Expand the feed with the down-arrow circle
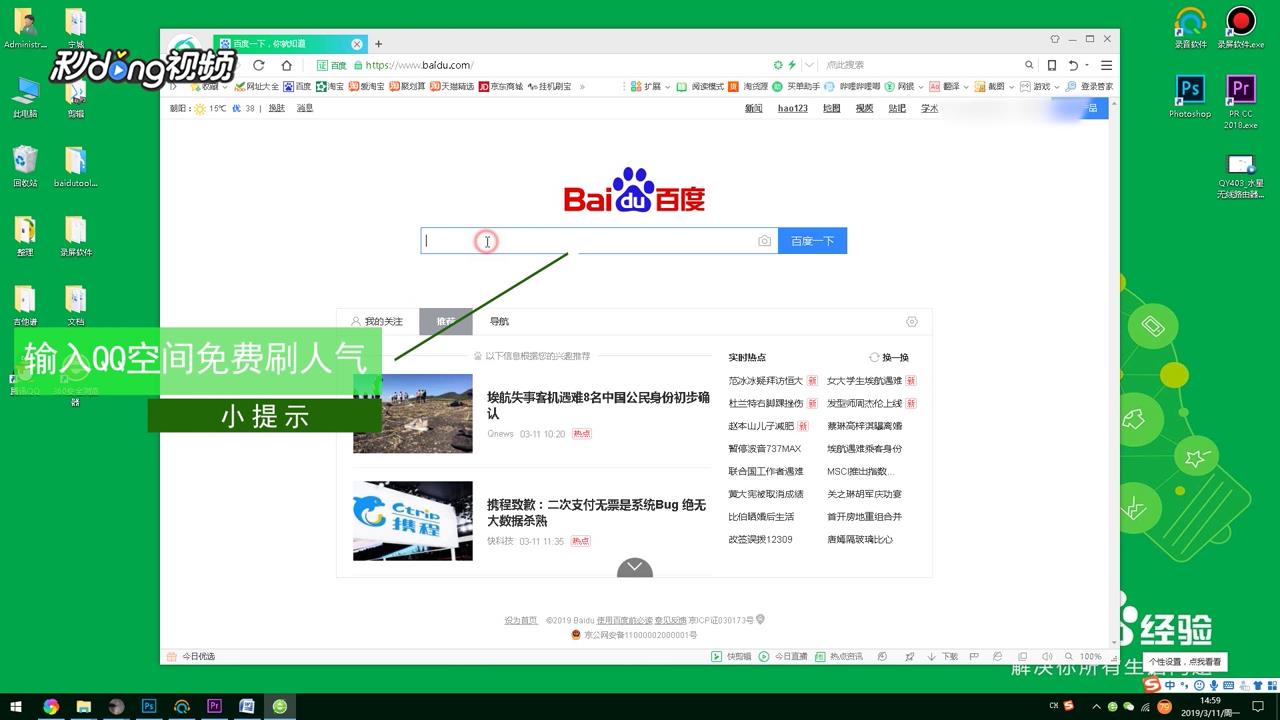This screenshot has height=720, width=1280. point(634,568)
